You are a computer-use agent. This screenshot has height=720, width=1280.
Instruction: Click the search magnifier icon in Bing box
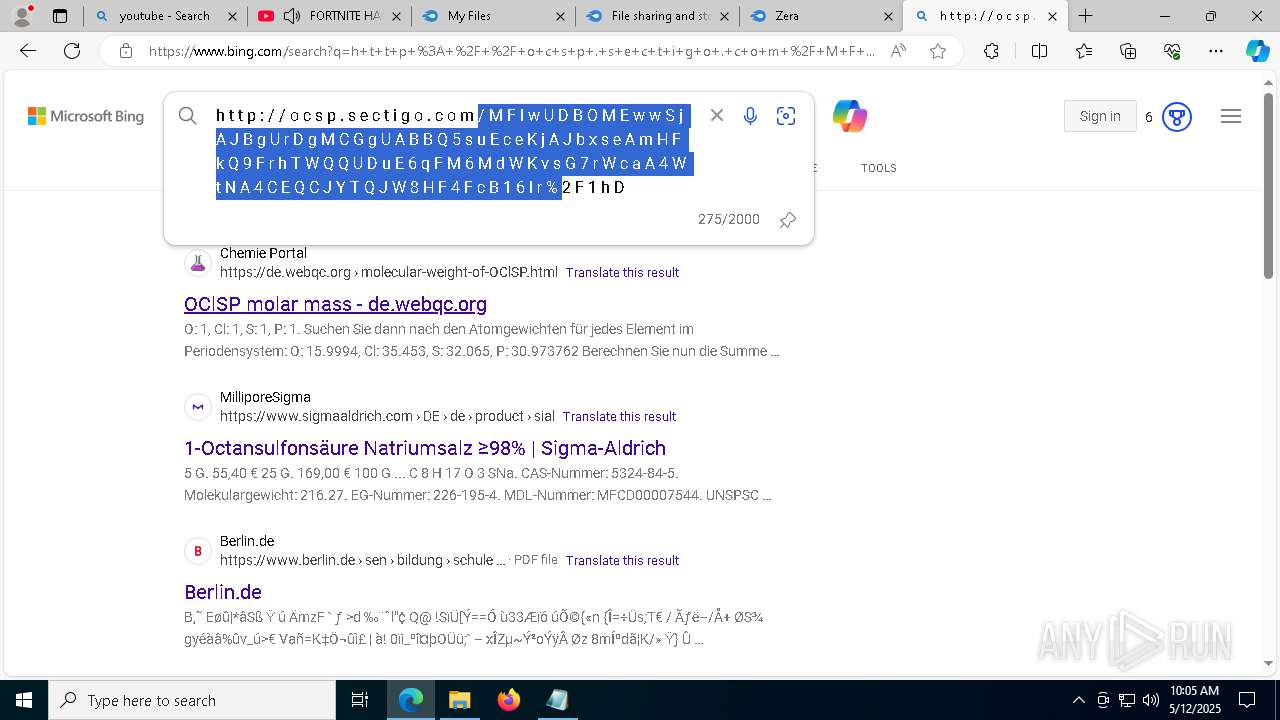187,116
